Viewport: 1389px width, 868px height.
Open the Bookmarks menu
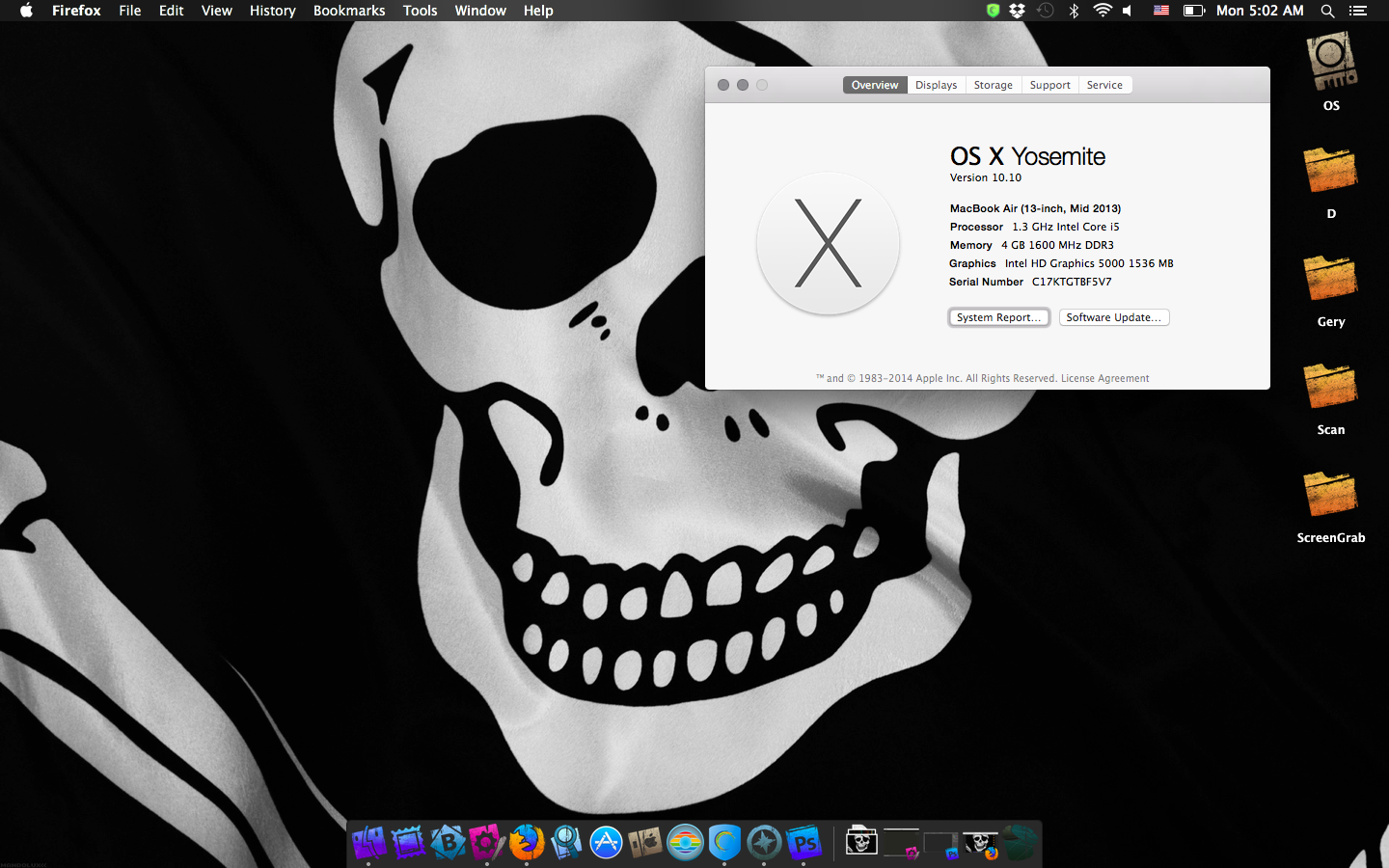click(x=349, y=11)
